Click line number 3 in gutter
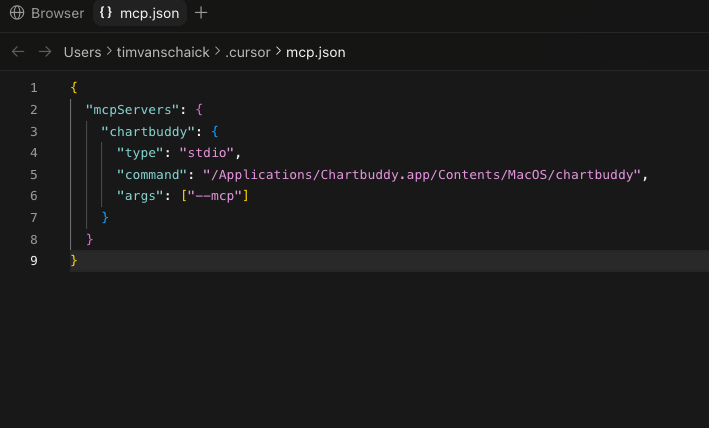Screen dimensions: 709x428 pos(34,132)
